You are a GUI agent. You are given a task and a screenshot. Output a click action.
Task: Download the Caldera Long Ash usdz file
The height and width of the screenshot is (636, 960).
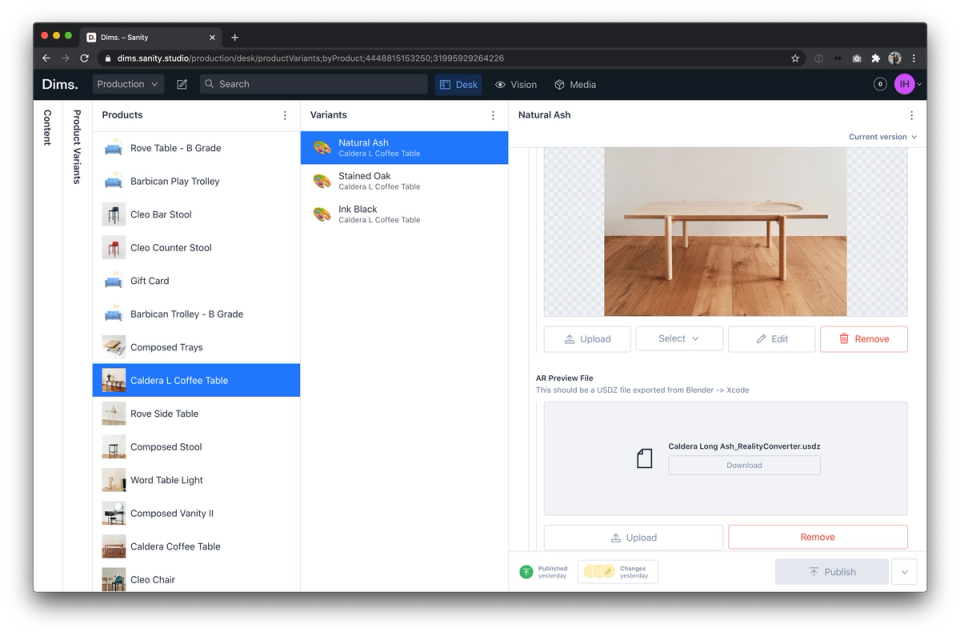pos(744,465)
